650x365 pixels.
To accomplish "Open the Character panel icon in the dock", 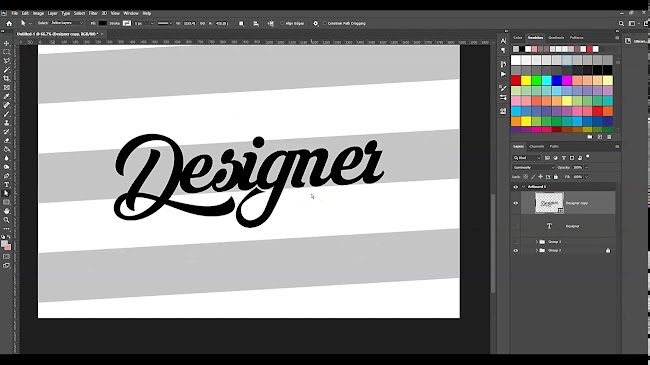I will 503,41.
